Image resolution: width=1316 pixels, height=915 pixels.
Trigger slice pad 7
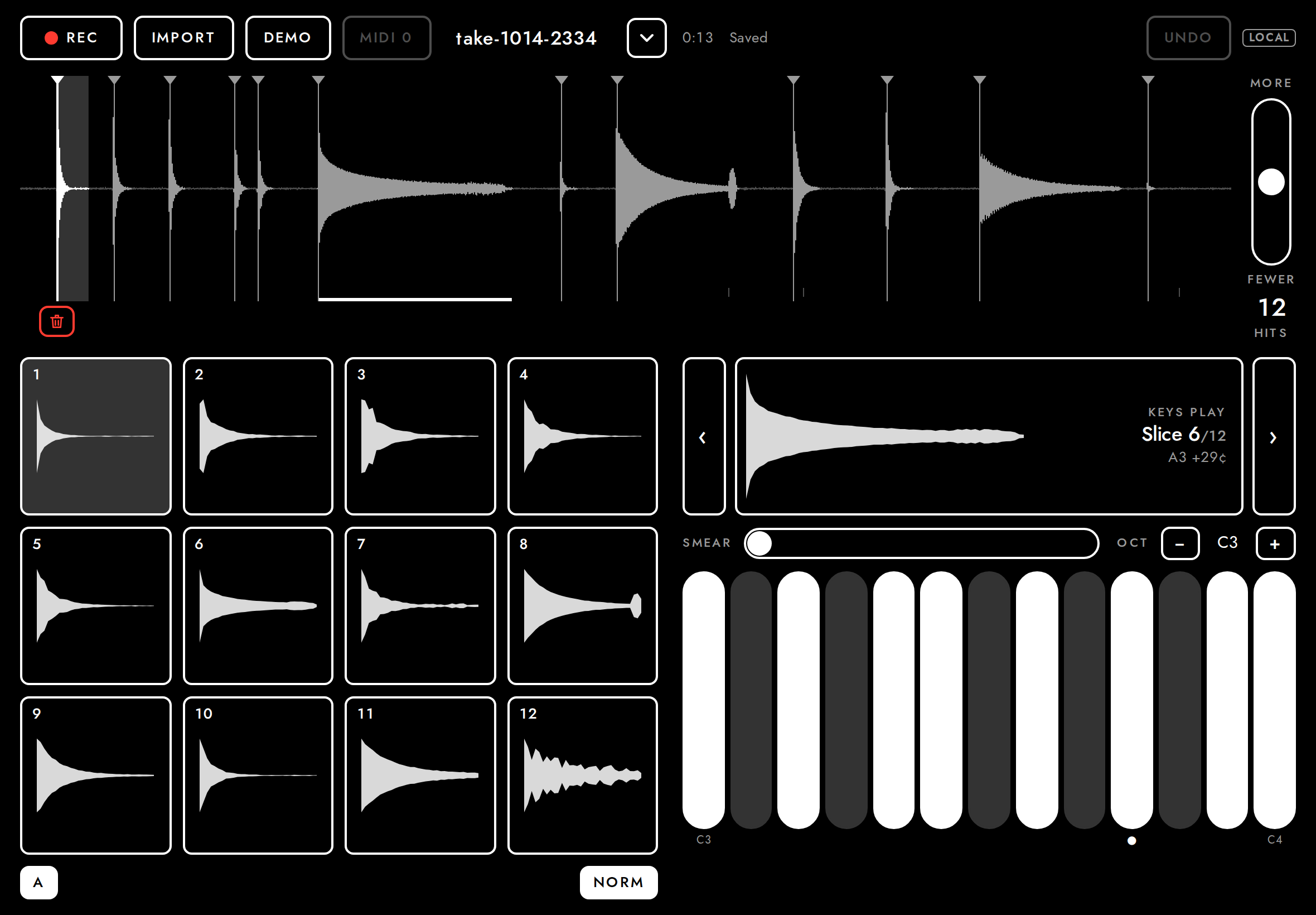pos(420,606)
